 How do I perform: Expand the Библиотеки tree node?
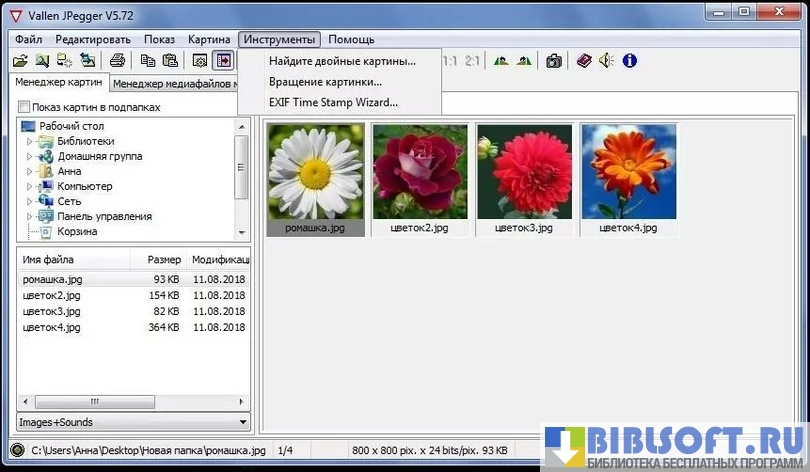tap(31, 142)
